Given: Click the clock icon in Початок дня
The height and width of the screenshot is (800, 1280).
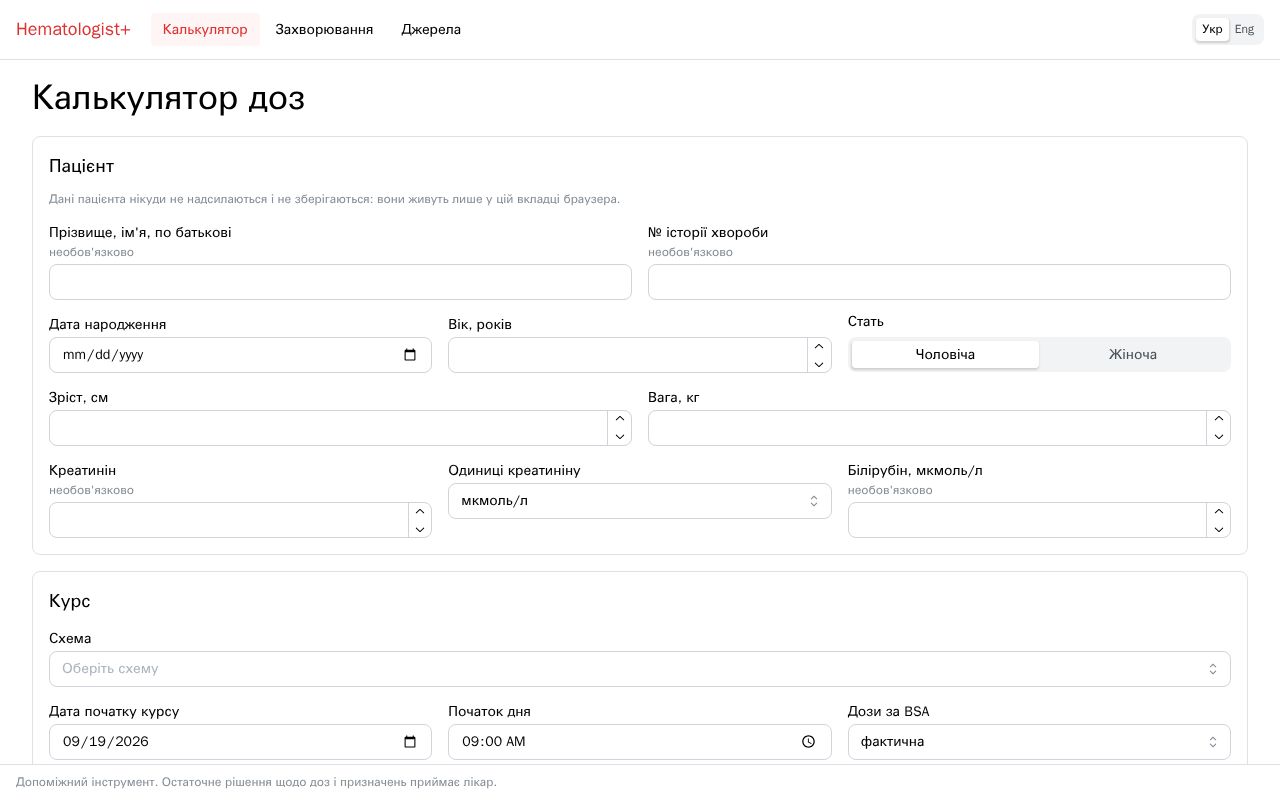Looking at the screenshot, I should point(809,742).
